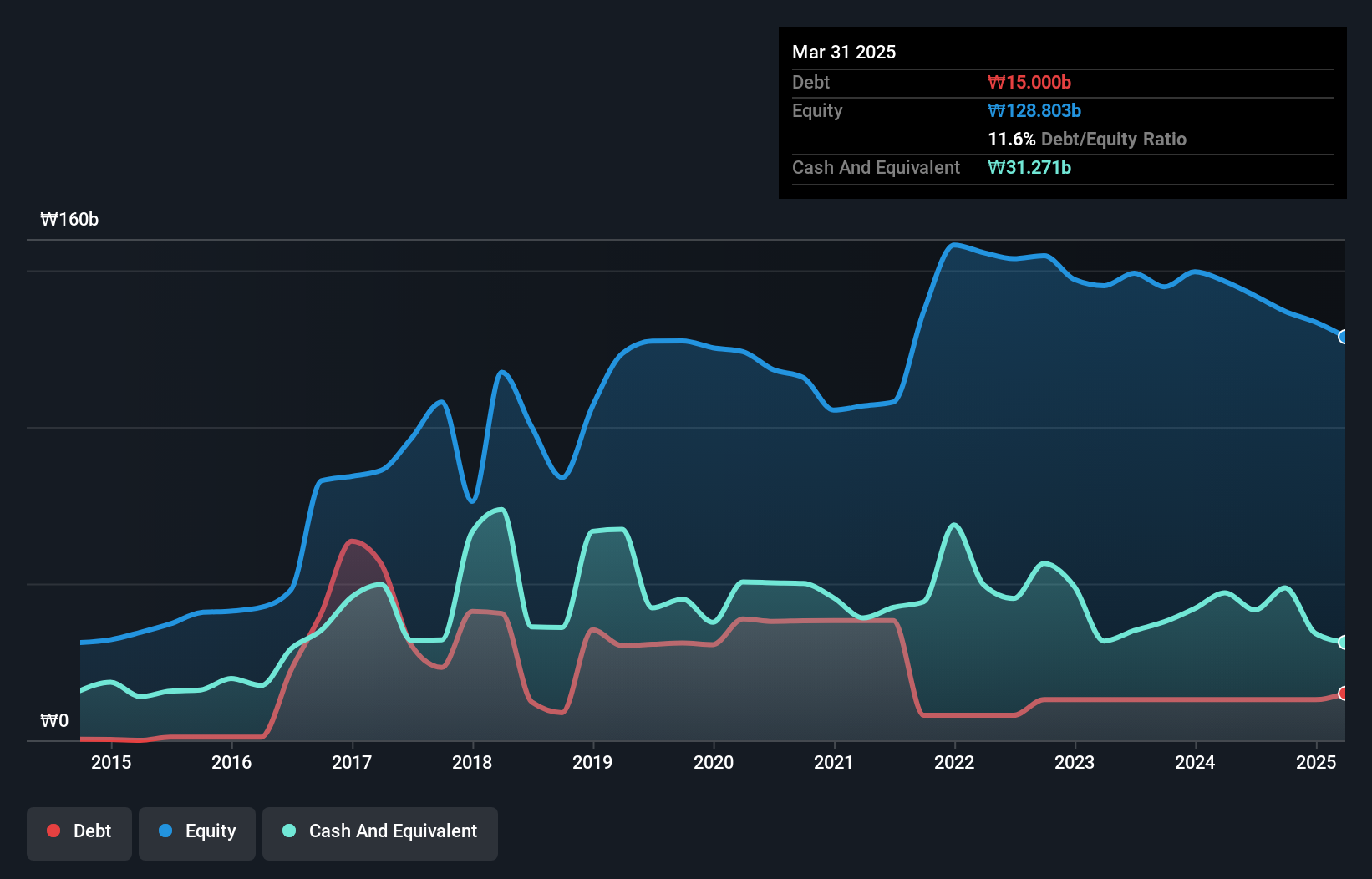The image size is (1372, 879).
Task: Click the Debt endpoint marker on chart
Action: [x=1343, y=694]
